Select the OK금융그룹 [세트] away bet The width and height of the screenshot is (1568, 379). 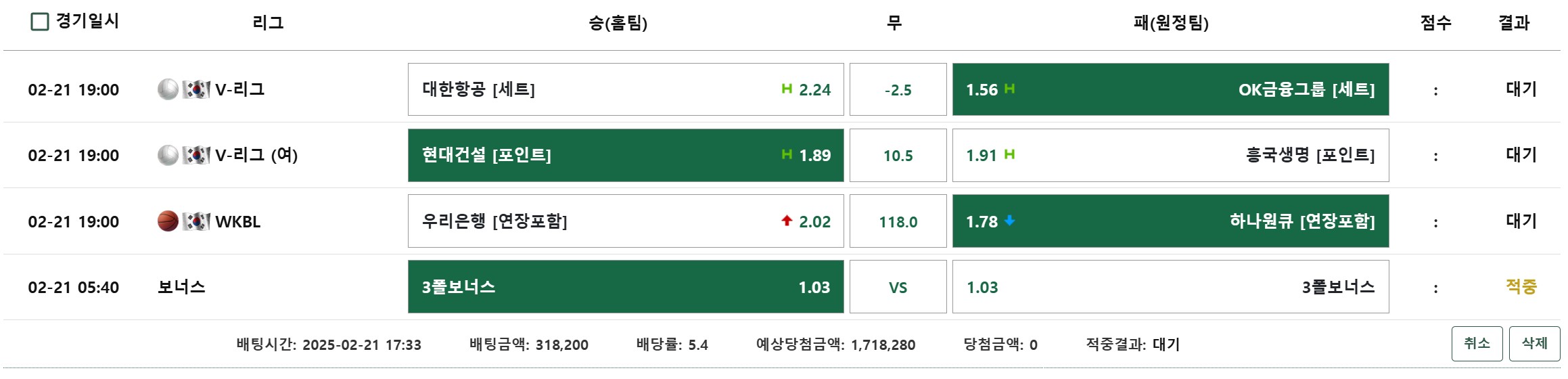click(1170, 89)
